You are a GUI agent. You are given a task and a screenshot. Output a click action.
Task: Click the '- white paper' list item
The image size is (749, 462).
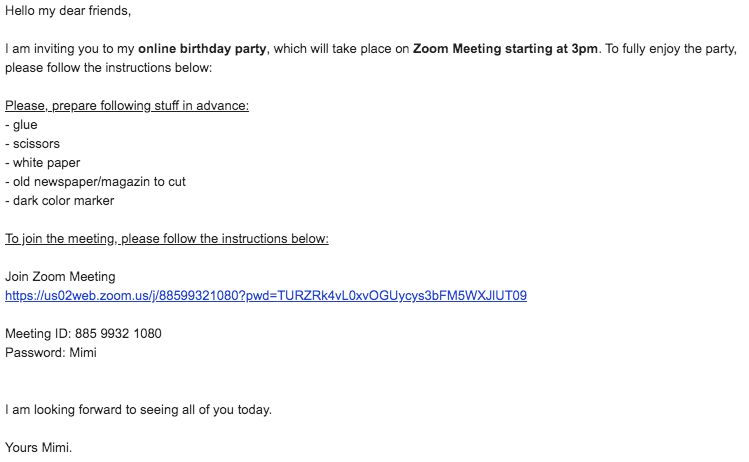pos(43,163)
